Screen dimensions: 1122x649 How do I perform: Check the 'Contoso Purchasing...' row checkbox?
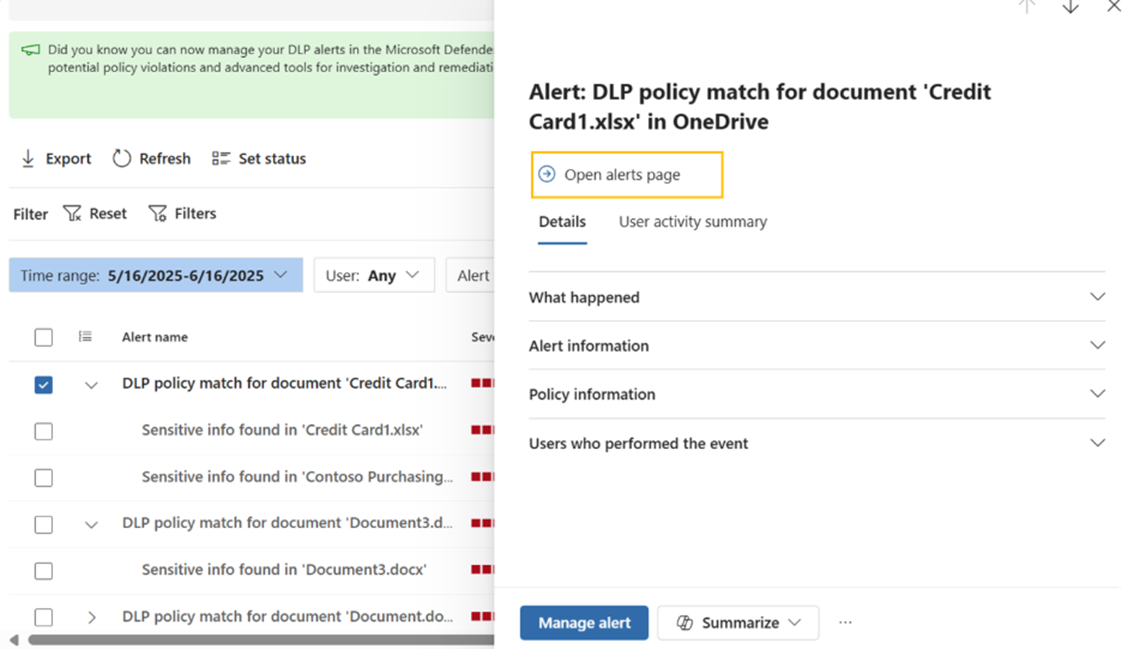click(x=44, y=477)
